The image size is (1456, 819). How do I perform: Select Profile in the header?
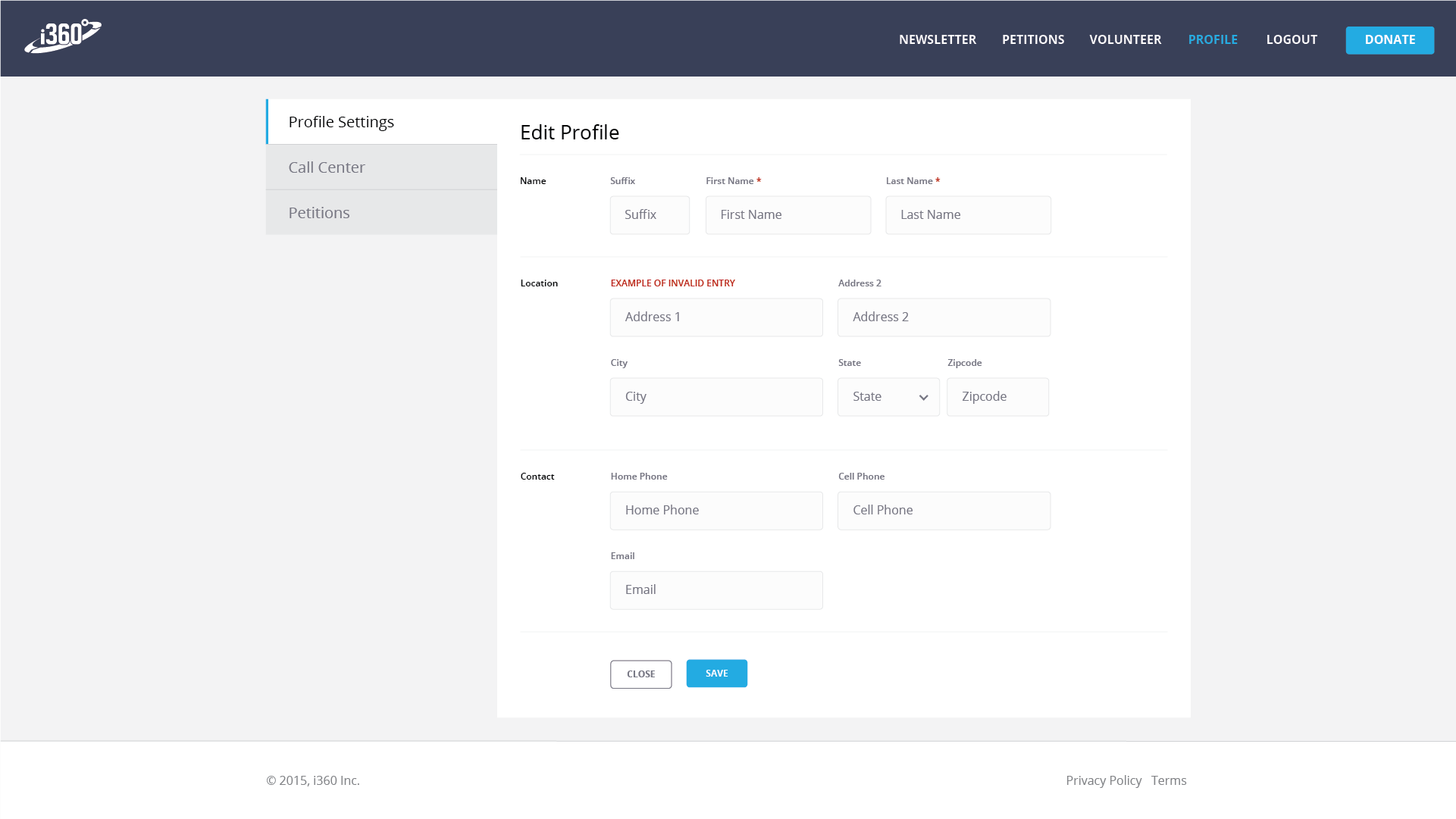click(1213, 39)
